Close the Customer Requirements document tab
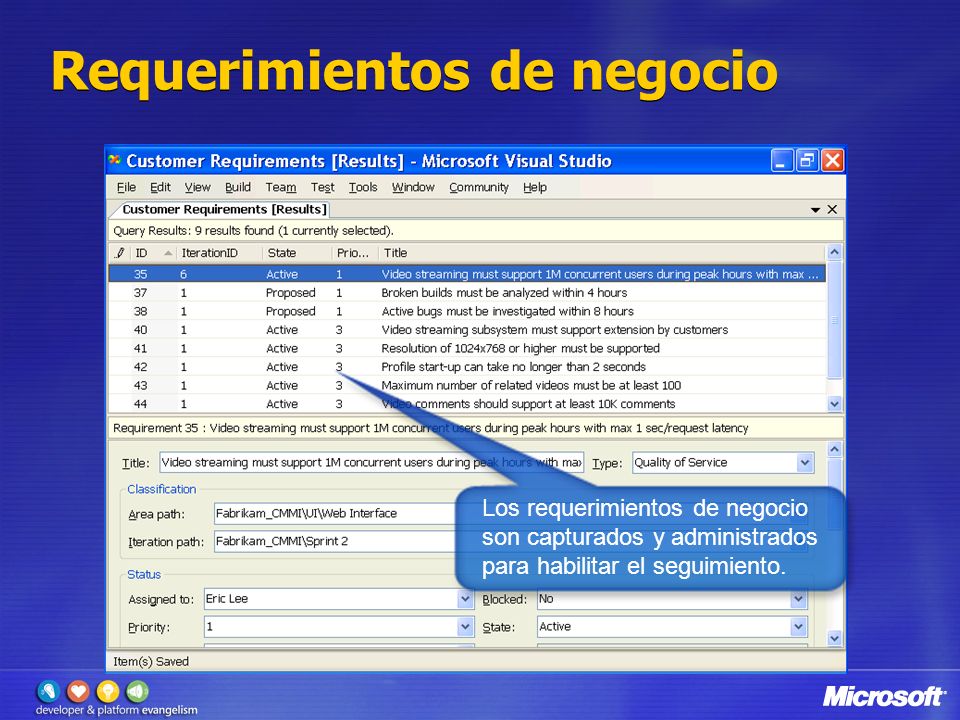This screenshot has height=720, width=960. point(832,209)
